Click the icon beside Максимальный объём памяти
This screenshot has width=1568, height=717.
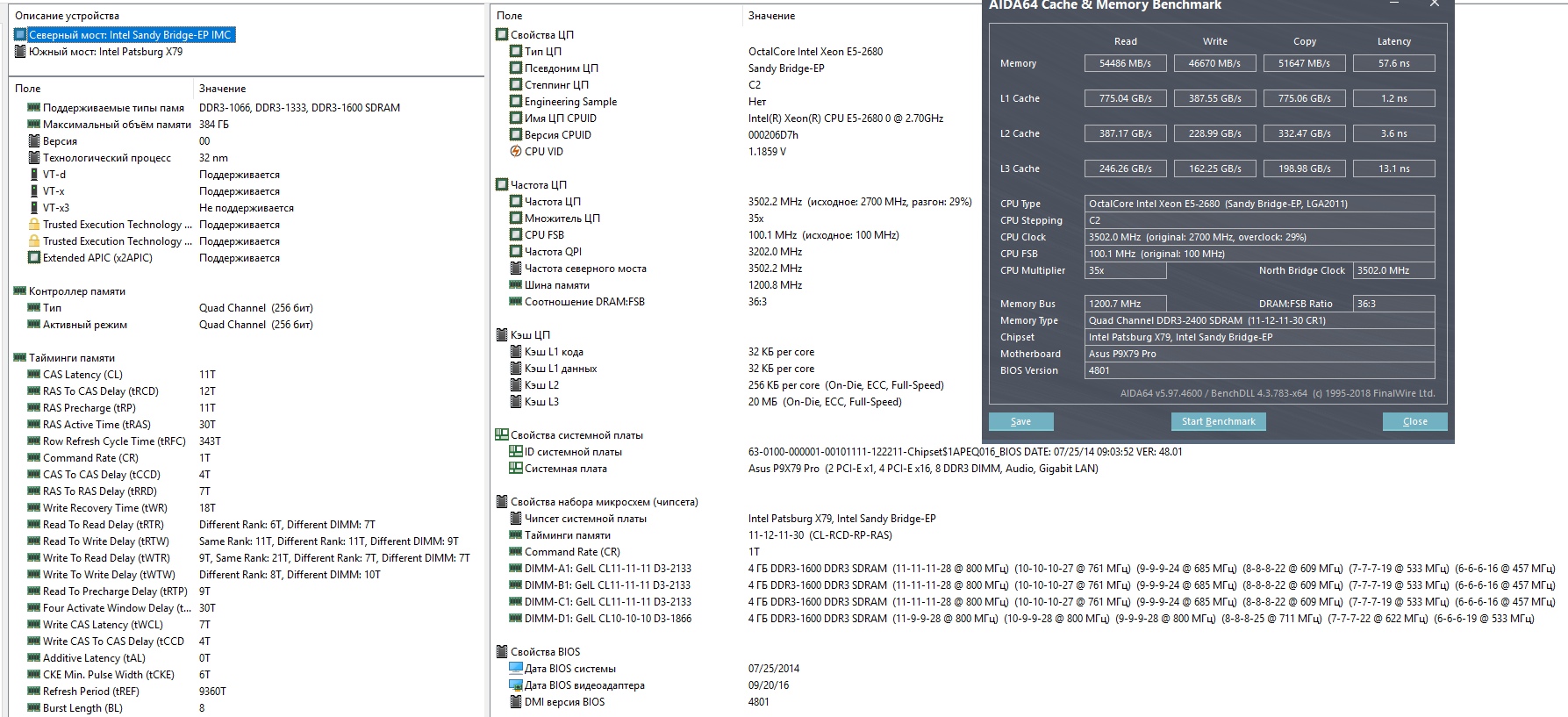click(34, 125)
